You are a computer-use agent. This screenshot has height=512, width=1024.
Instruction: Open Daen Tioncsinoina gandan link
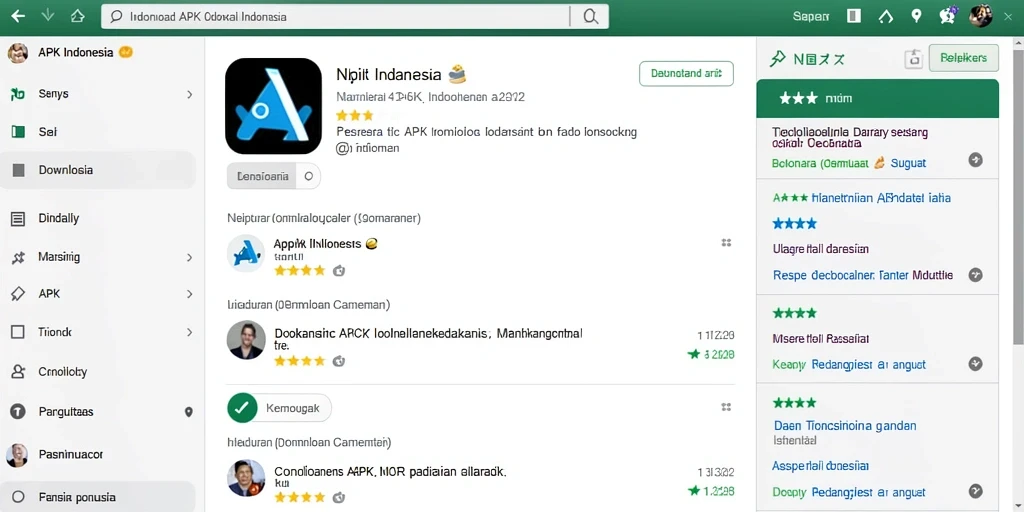(844, 426)
